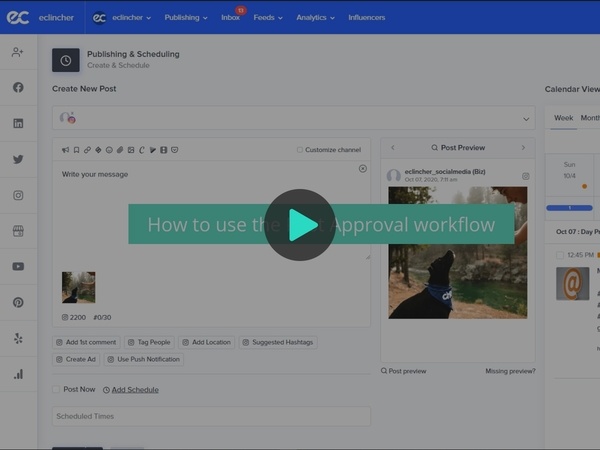
Task: Open Google My Business store icon
Action: 18,231
